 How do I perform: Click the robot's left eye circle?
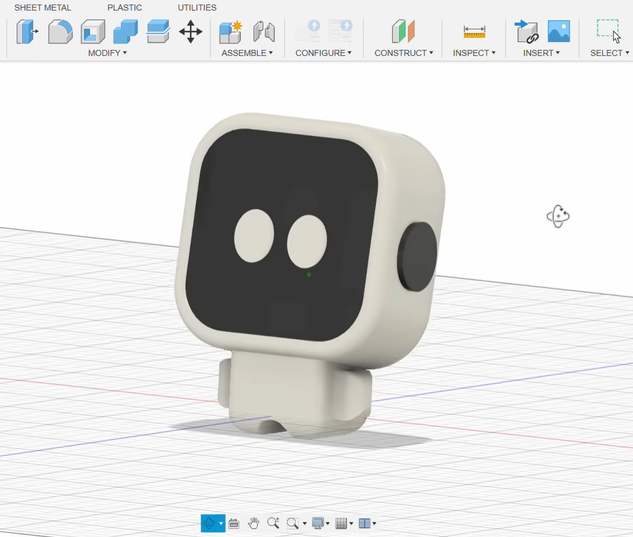(254, 236)
